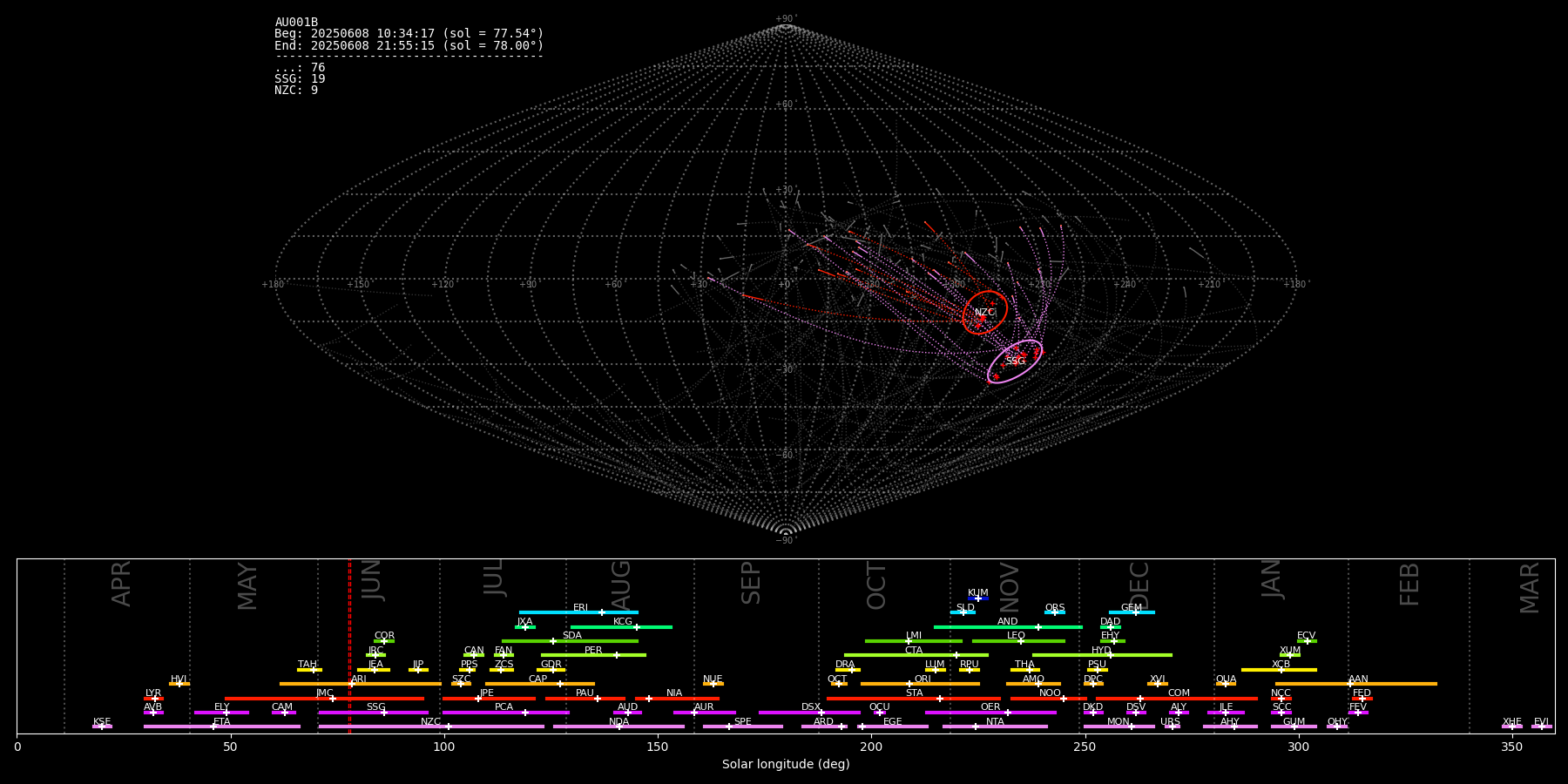This screenshot has height=784, width=1568.
Task: Click the AND shower label in the timeline
Action: pos(1008,622)
